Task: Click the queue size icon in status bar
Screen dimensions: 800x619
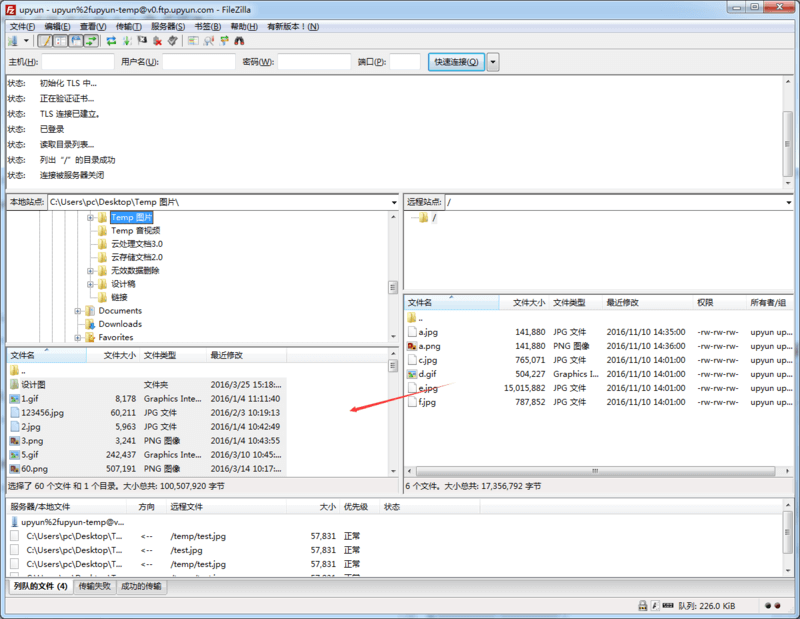Action: click(668, 606)
